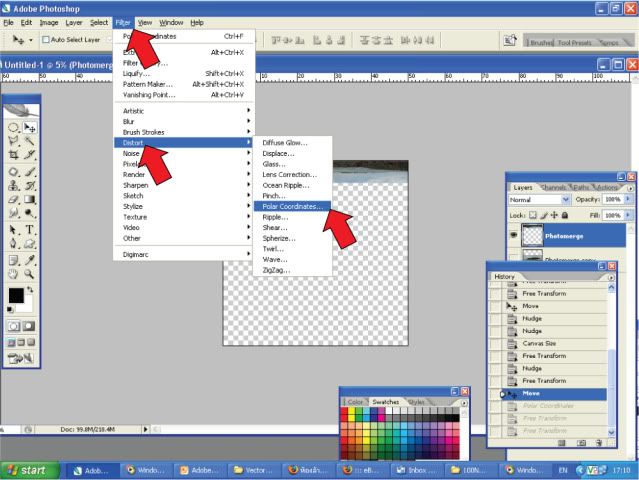Open the Layers panel options menu
Screen dimensions: 639x480
(x=630, y=189)
